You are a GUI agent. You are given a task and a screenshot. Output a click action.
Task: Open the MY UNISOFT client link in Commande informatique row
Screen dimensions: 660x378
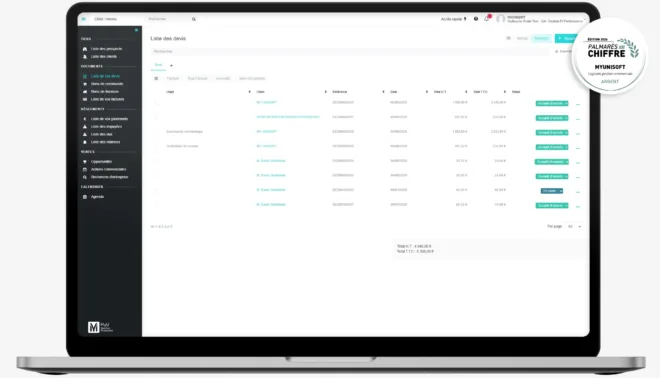[x=266, y=132]
